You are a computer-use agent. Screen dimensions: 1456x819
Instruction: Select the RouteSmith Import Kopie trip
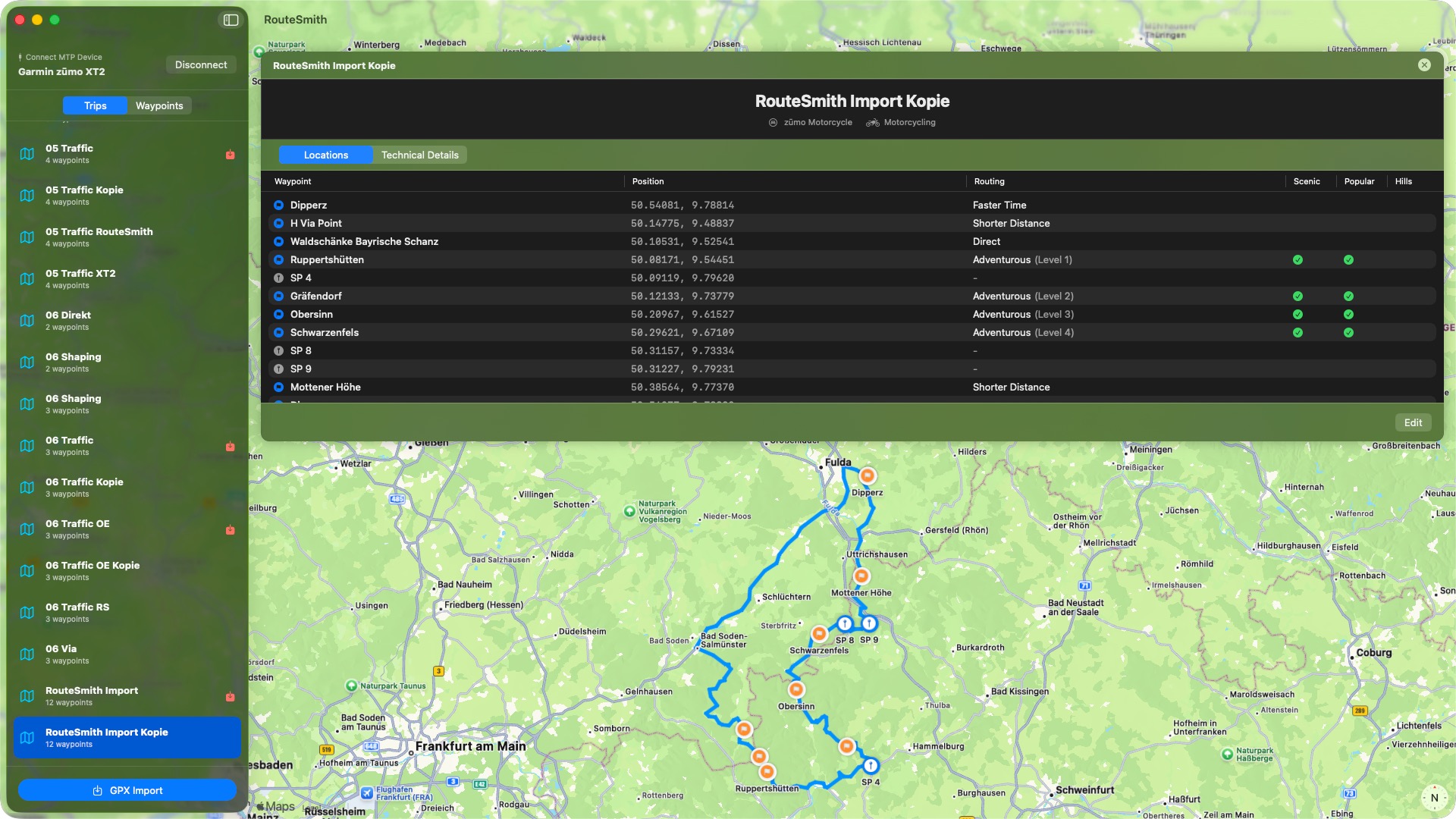pyautogui.click(x=127, y=738)
